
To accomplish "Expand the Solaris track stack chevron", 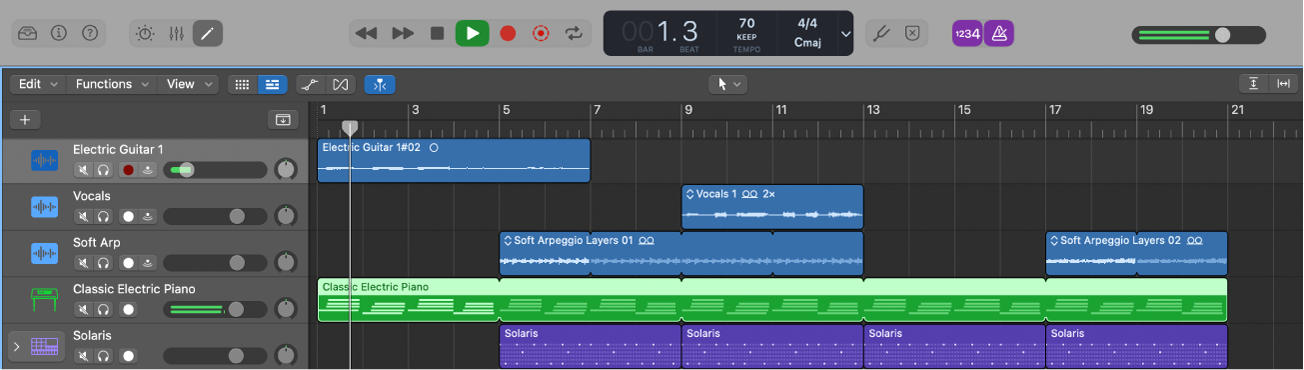I will pos(16,347).
